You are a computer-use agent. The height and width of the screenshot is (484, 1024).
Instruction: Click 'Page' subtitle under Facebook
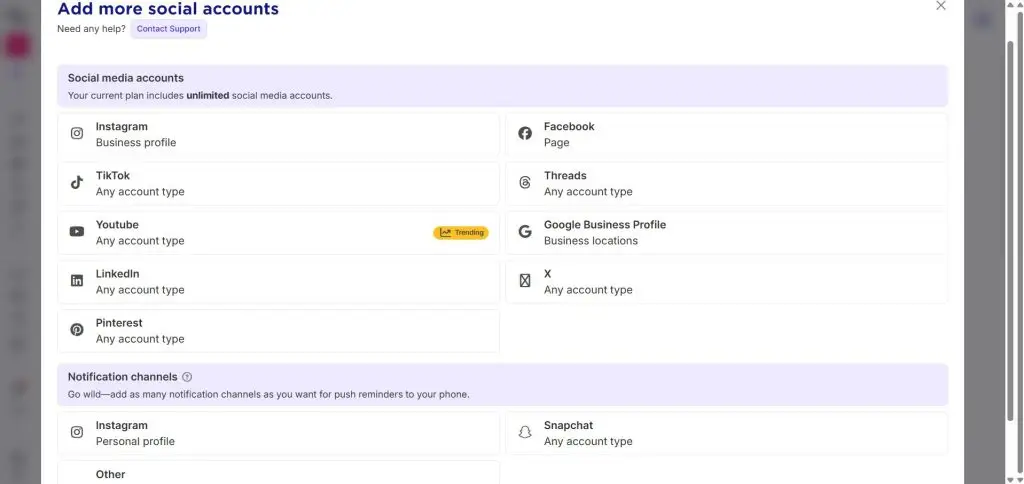[x=556, y=142]
